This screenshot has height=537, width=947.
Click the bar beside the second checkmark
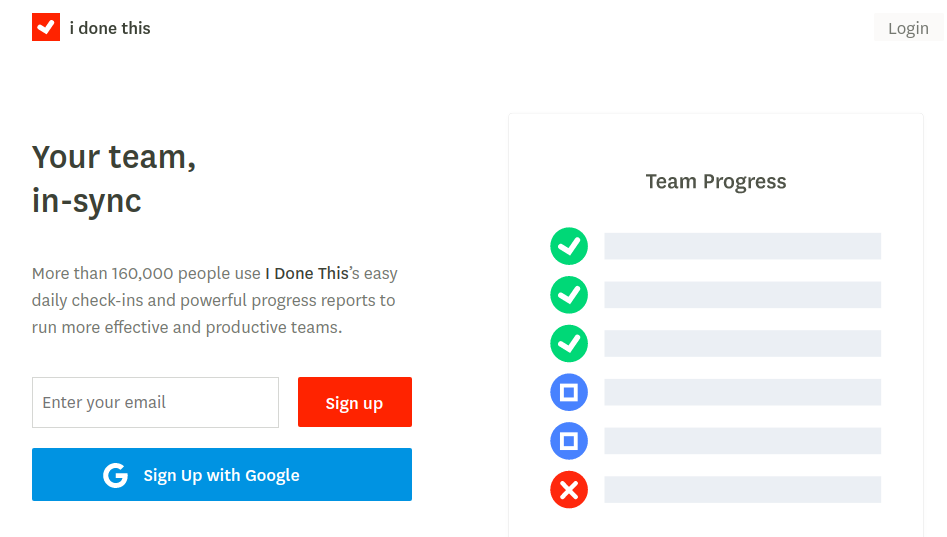tap(742, 295)
